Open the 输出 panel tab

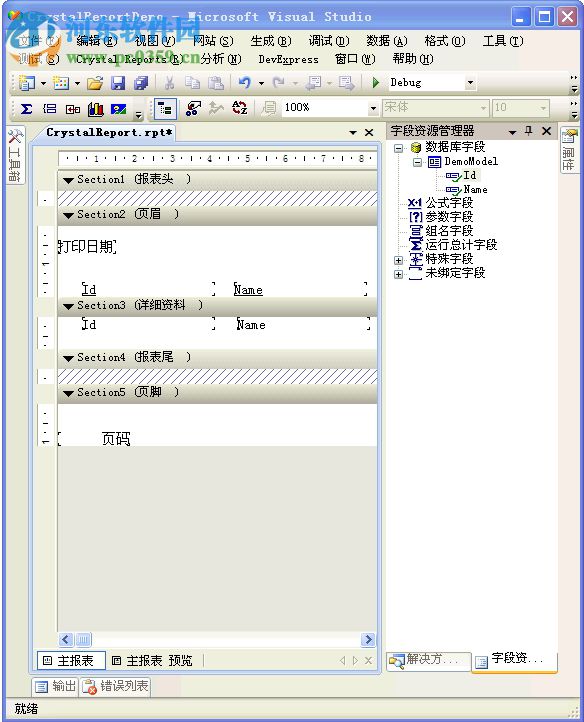coord(55,687)
